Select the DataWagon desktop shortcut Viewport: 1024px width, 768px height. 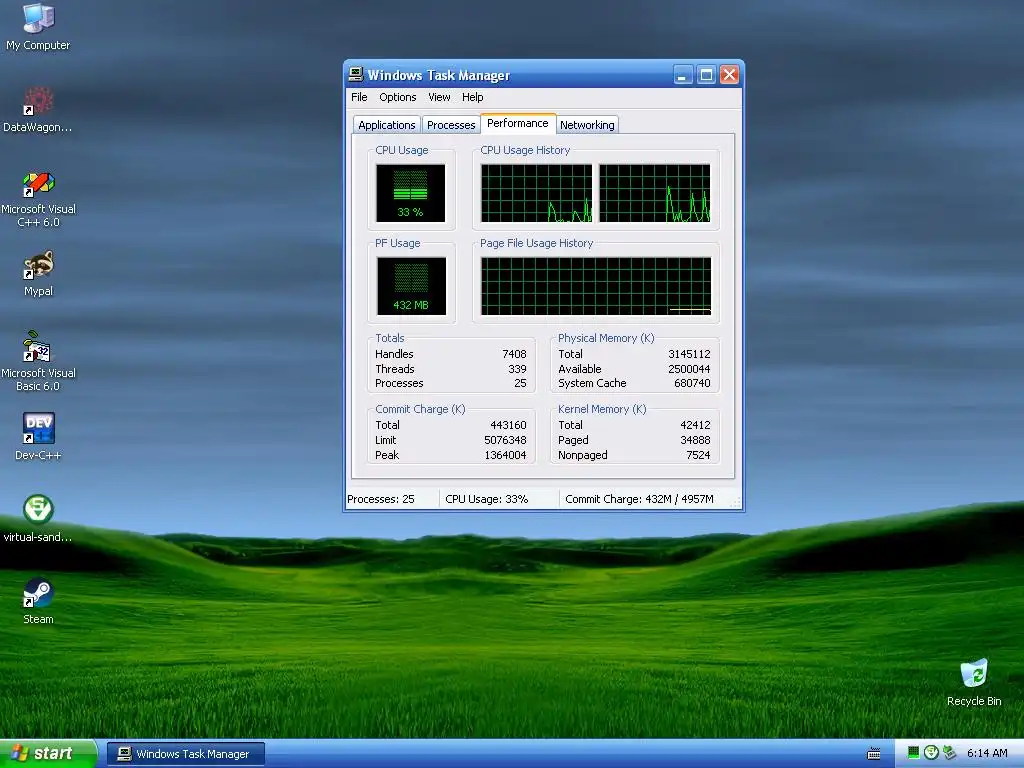tap(38, 109)
